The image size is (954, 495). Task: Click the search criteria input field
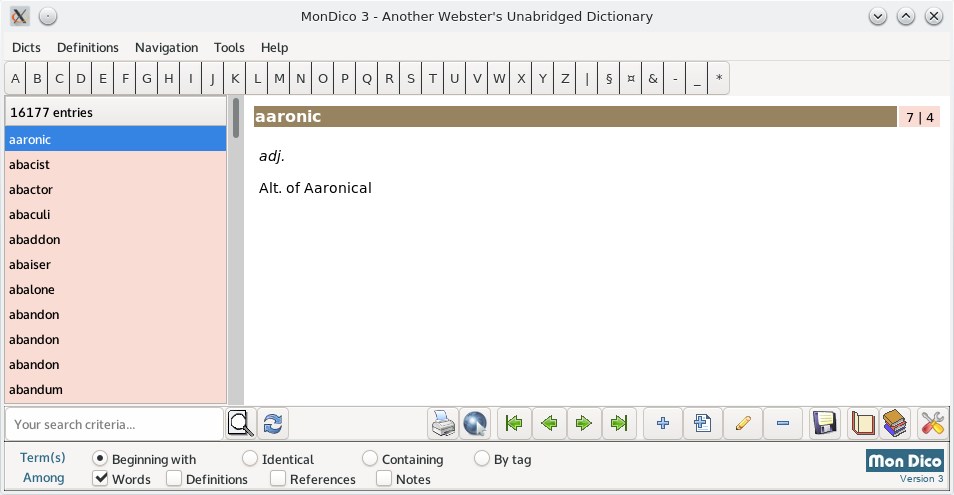pyautogui.click(x=114, y=424)
